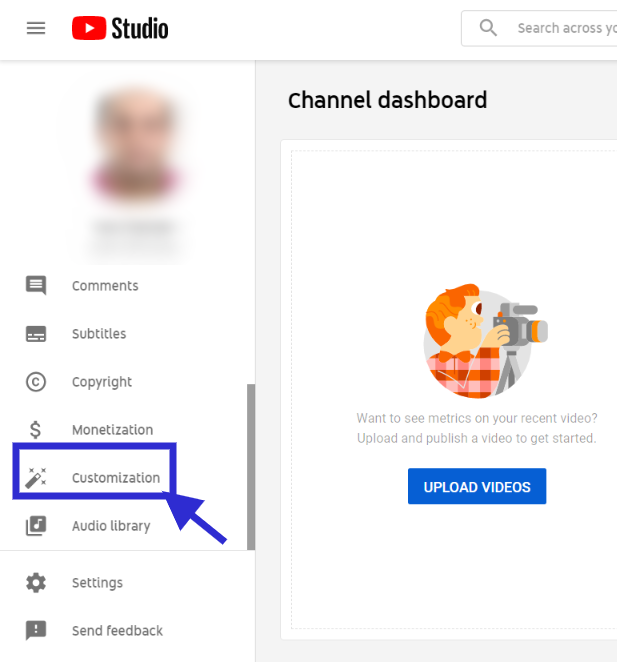Choose Customization in the left menu

[x=116, y=478]
